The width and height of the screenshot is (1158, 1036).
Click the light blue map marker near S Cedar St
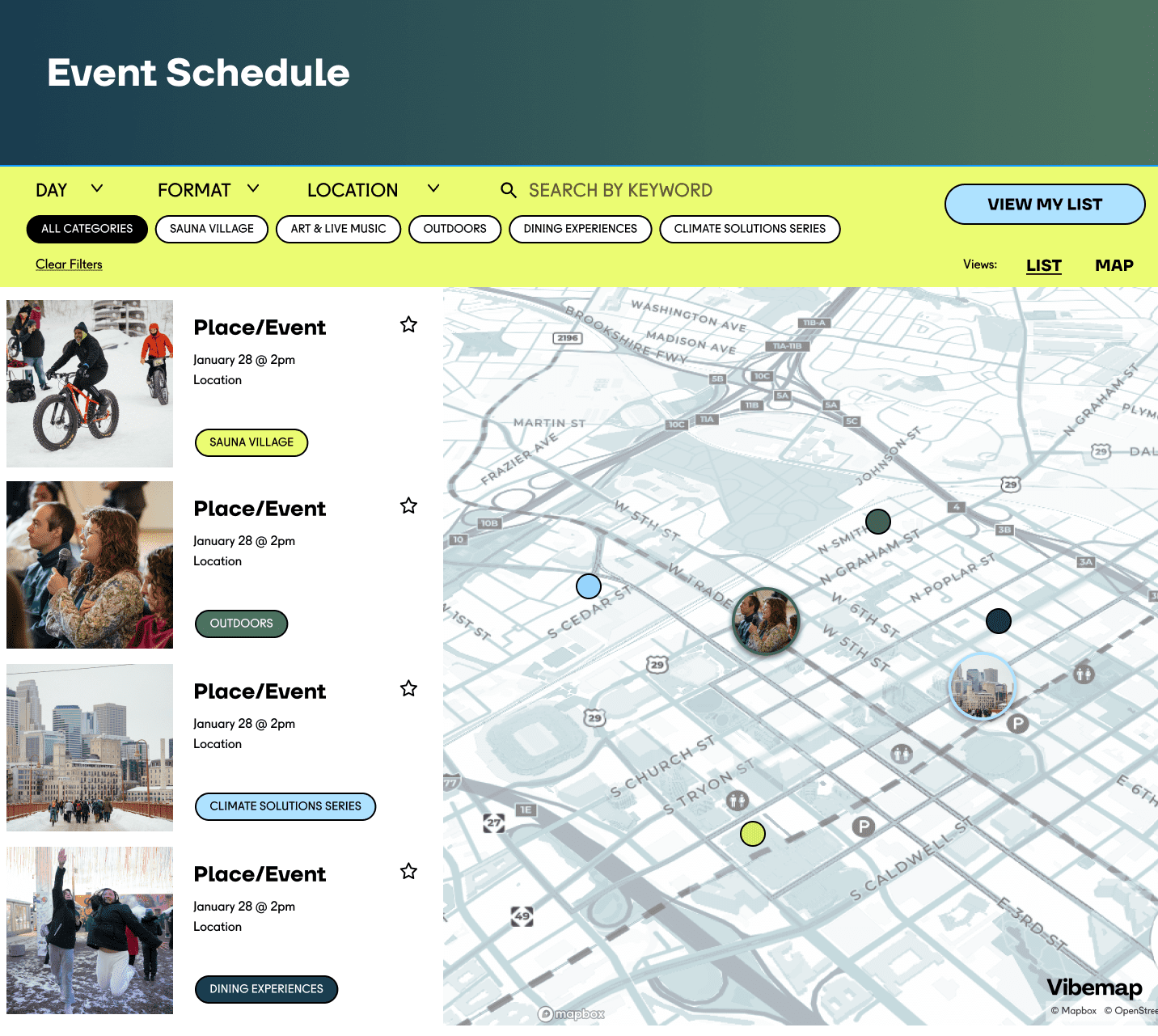click(x=589, y=586)
